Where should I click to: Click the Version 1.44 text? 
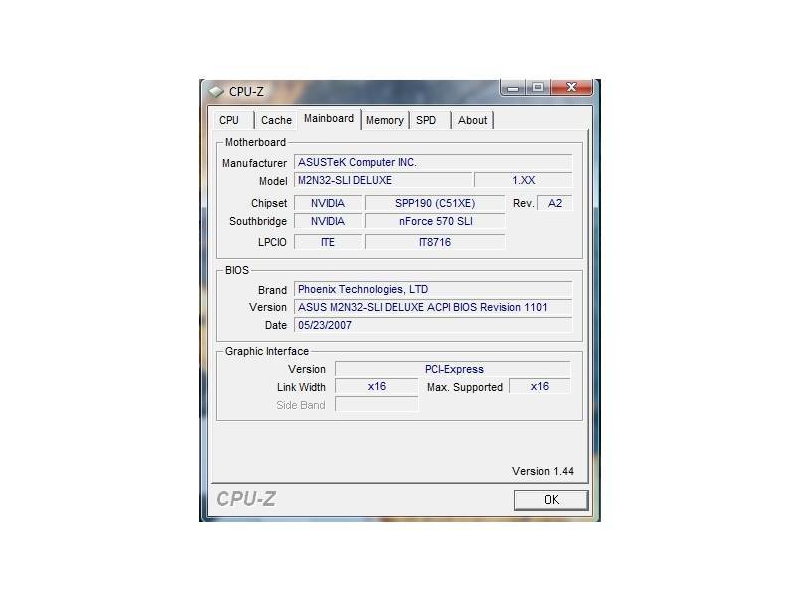[x=543, y=471]
